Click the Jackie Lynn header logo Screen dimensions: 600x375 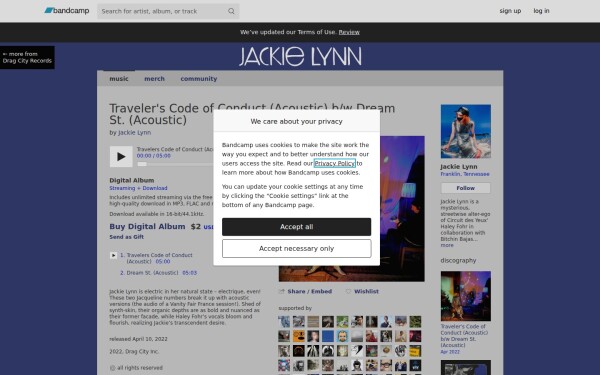point(300,56)
